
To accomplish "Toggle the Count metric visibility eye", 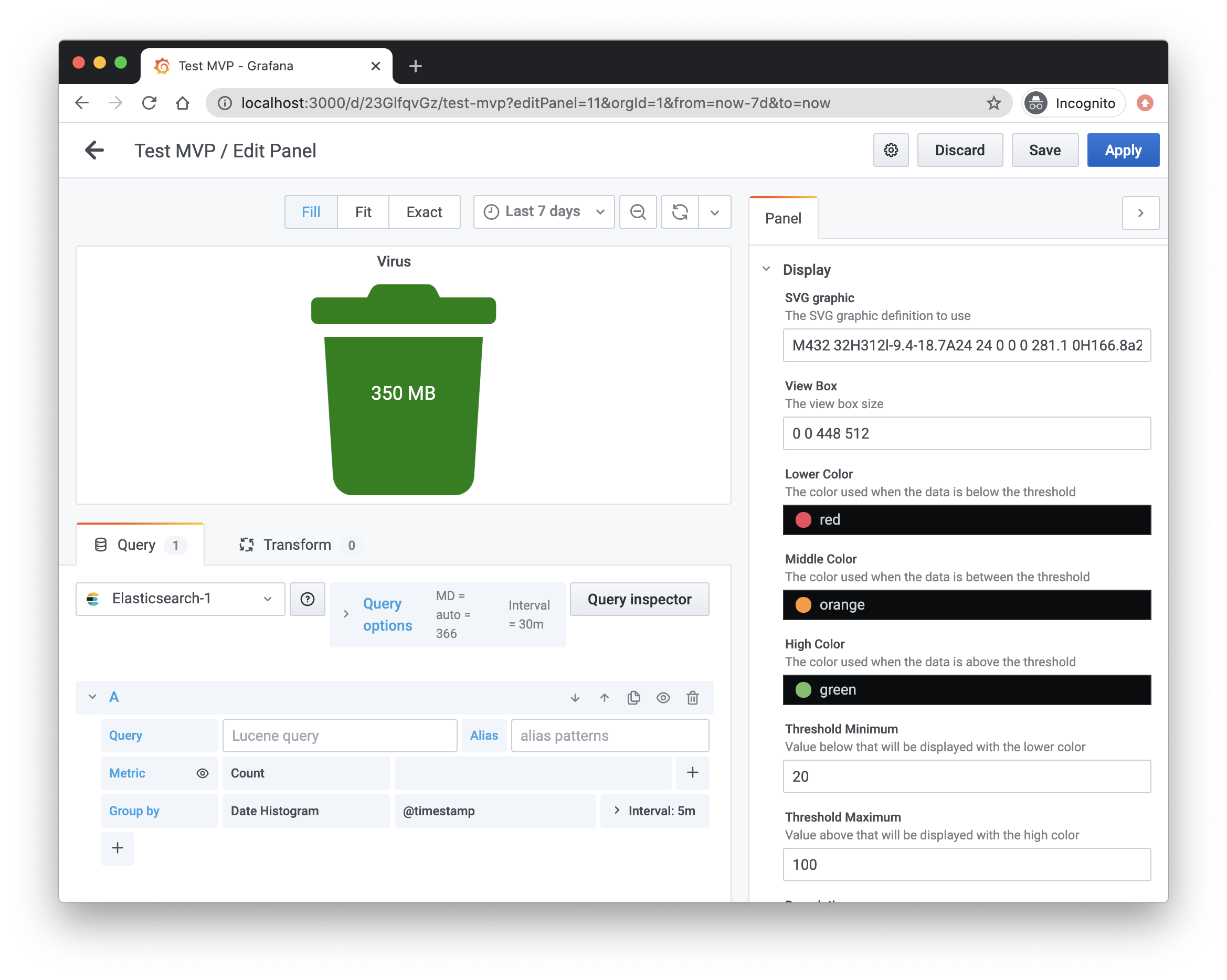I will tap(203, 773).
